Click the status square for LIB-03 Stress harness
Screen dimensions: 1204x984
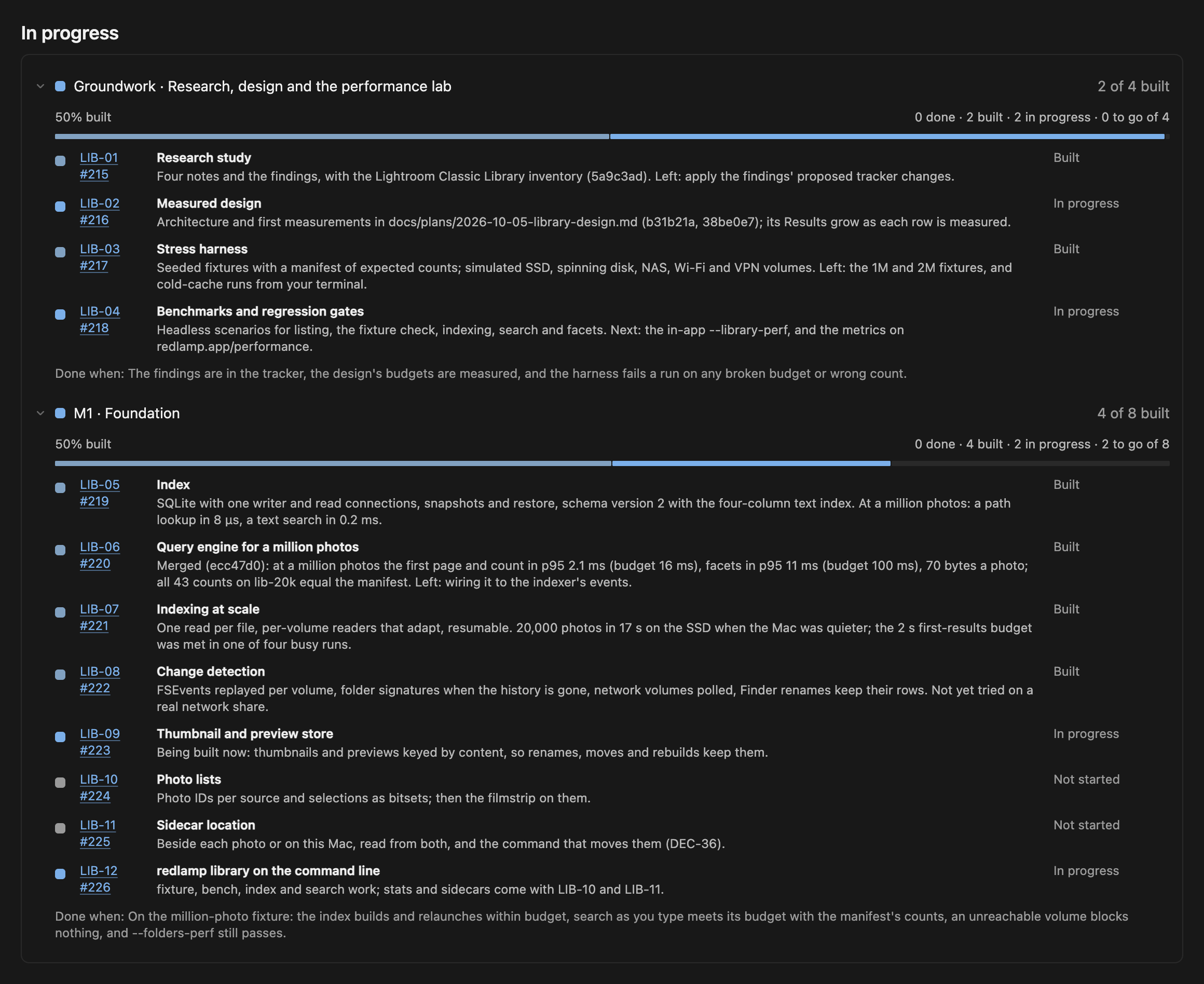tap(60, 252)
